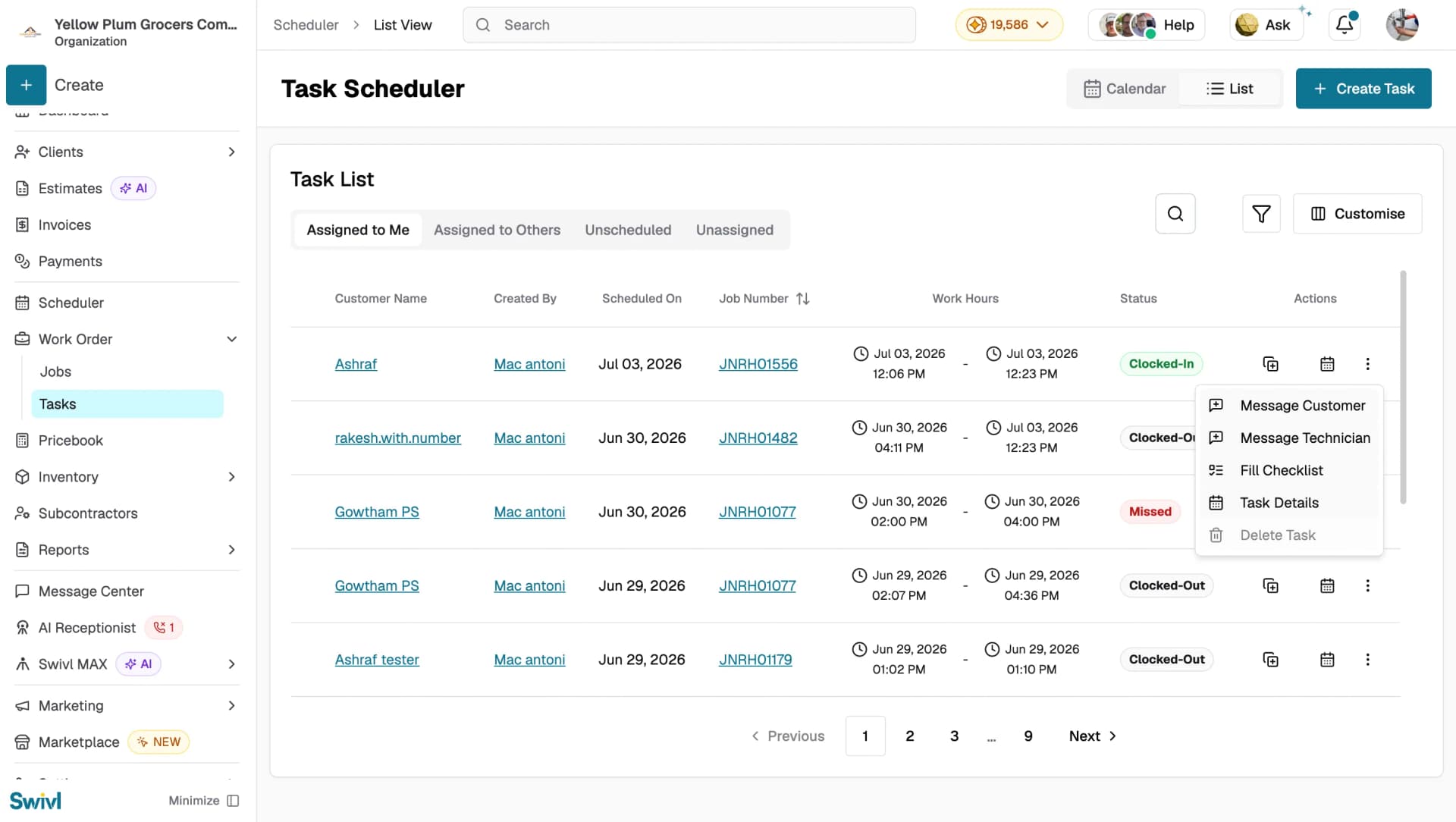Click the Minimize sidebar icon

[x=234, y=801]
